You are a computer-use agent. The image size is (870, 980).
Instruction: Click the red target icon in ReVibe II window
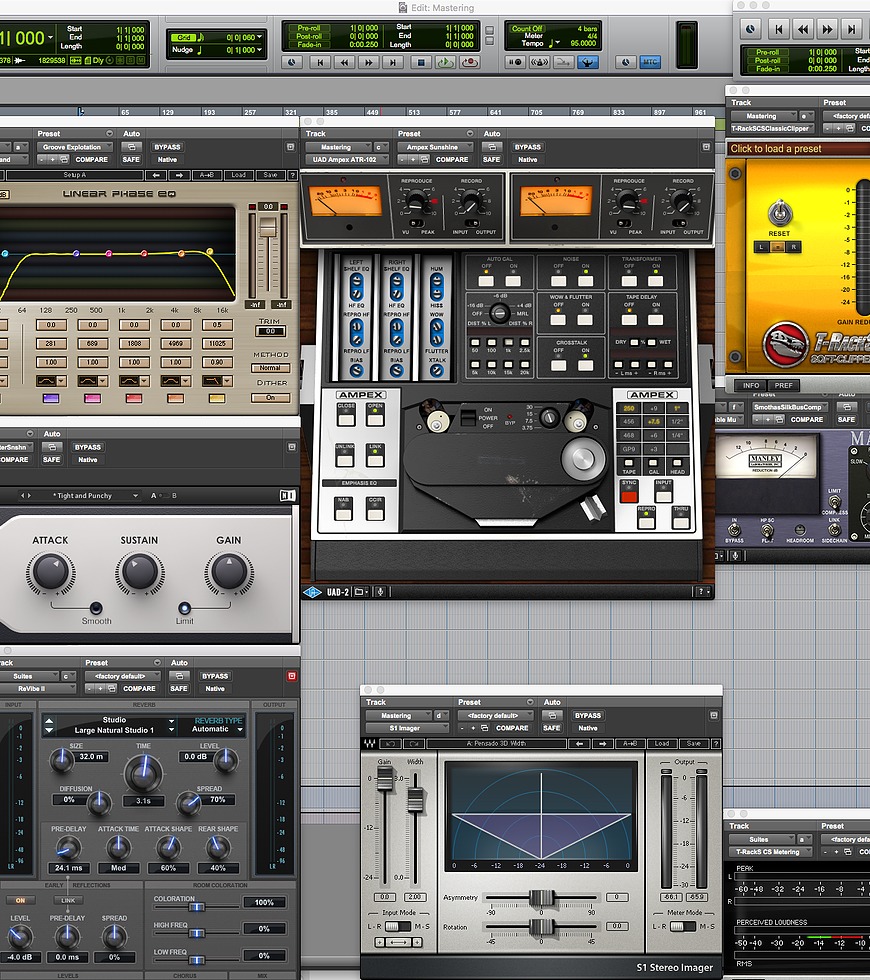click(291, 676)
